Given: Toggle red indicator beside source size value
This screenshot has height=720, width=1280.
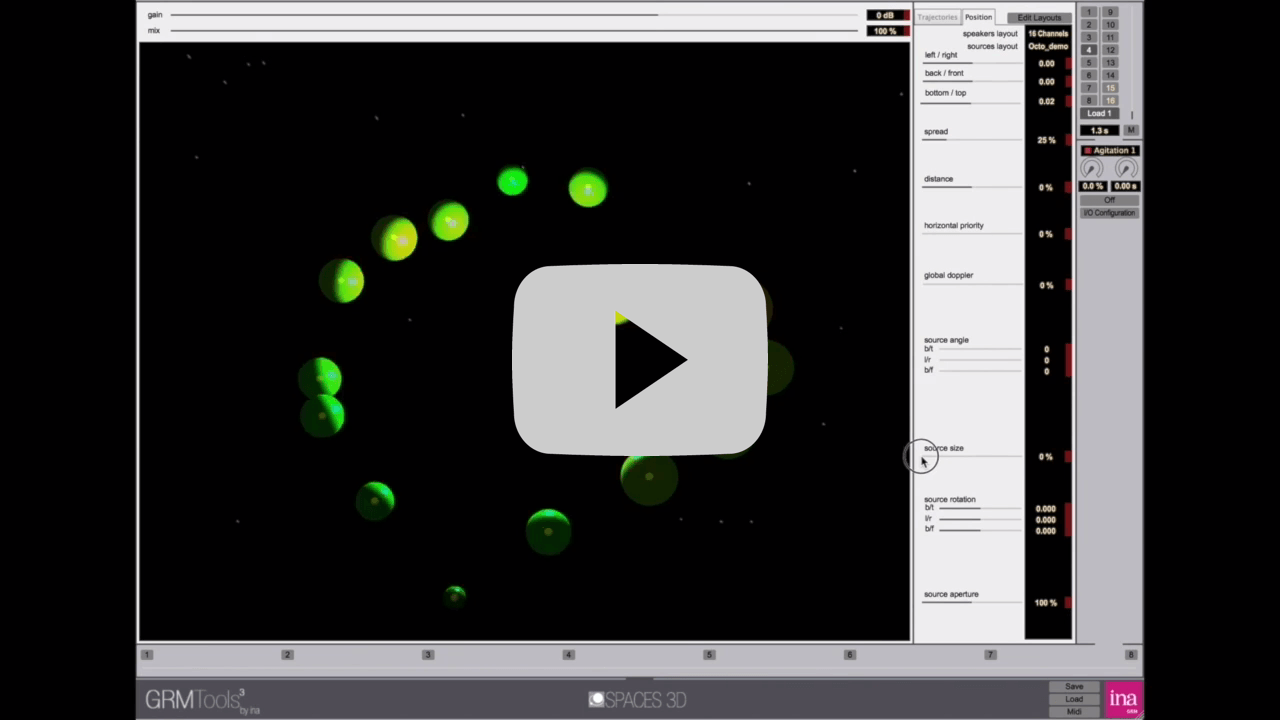Looking at the screenshot, I should (1068, 457).
